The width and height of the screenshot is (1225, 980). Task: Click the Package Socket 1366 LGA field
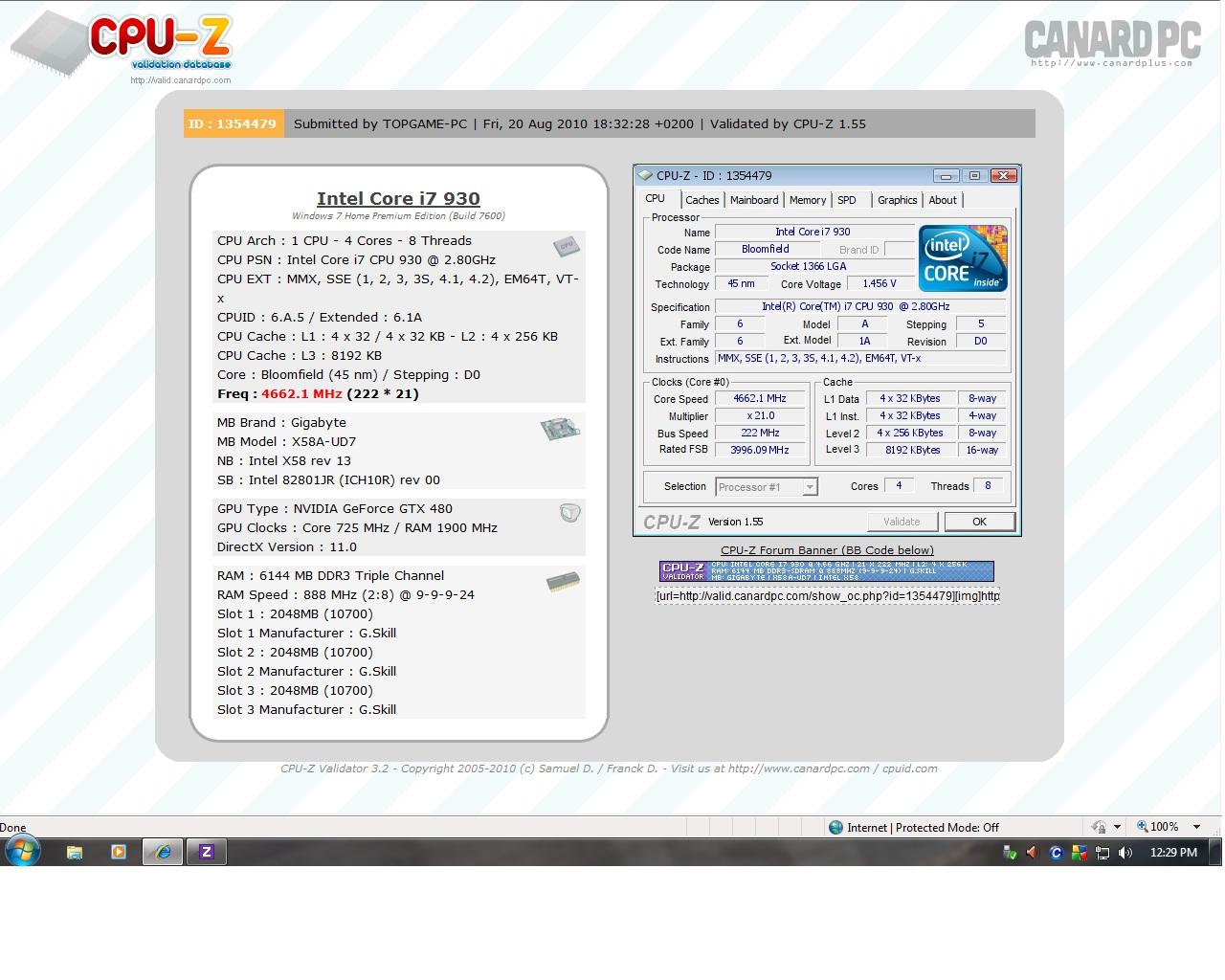coord(813,267)
